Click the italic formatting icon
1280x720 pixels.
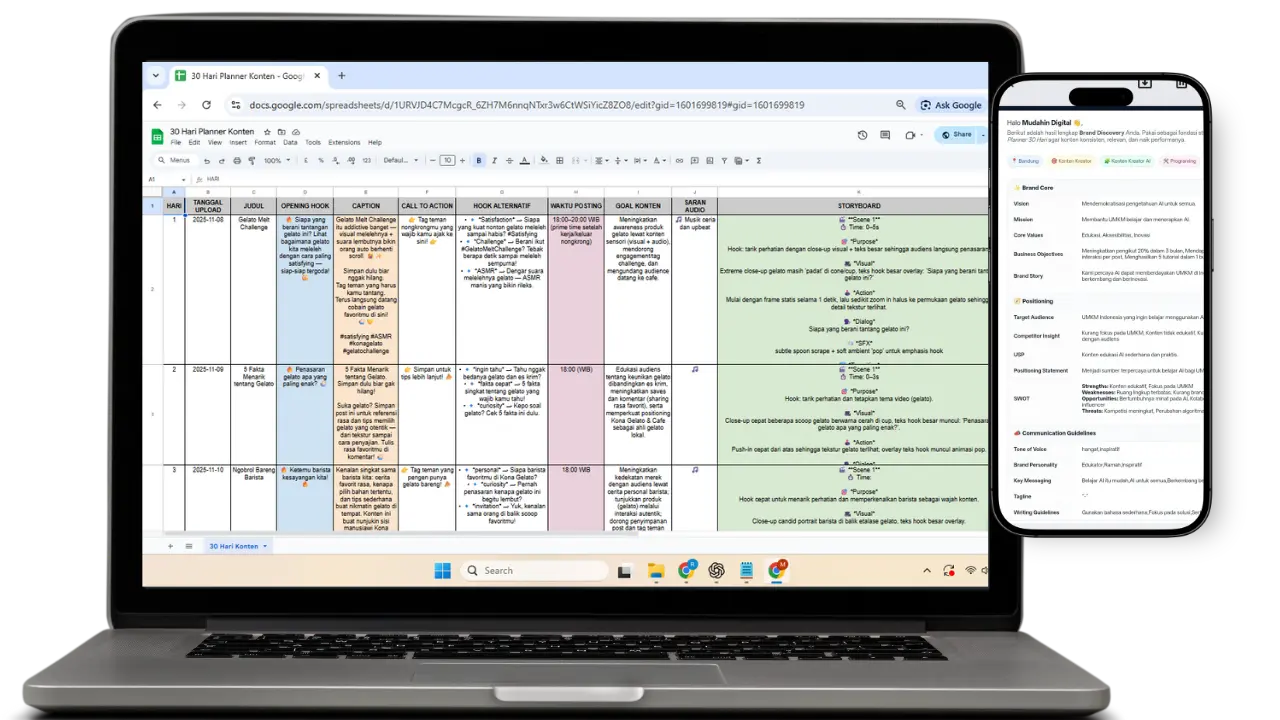493,160
